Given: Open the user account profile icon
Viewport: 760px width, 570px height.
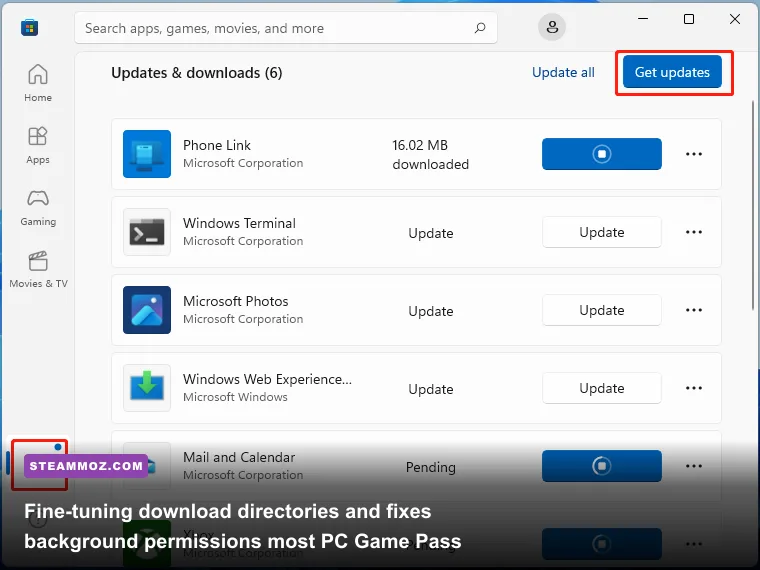Looking at the screenshot, I should coord(552,27).
